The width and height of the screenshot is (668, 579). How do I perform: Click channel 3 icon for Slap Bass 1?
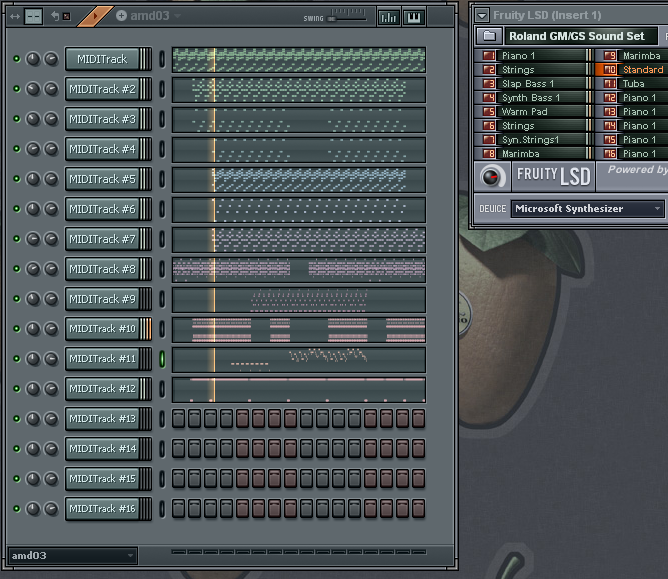(489, 84)
